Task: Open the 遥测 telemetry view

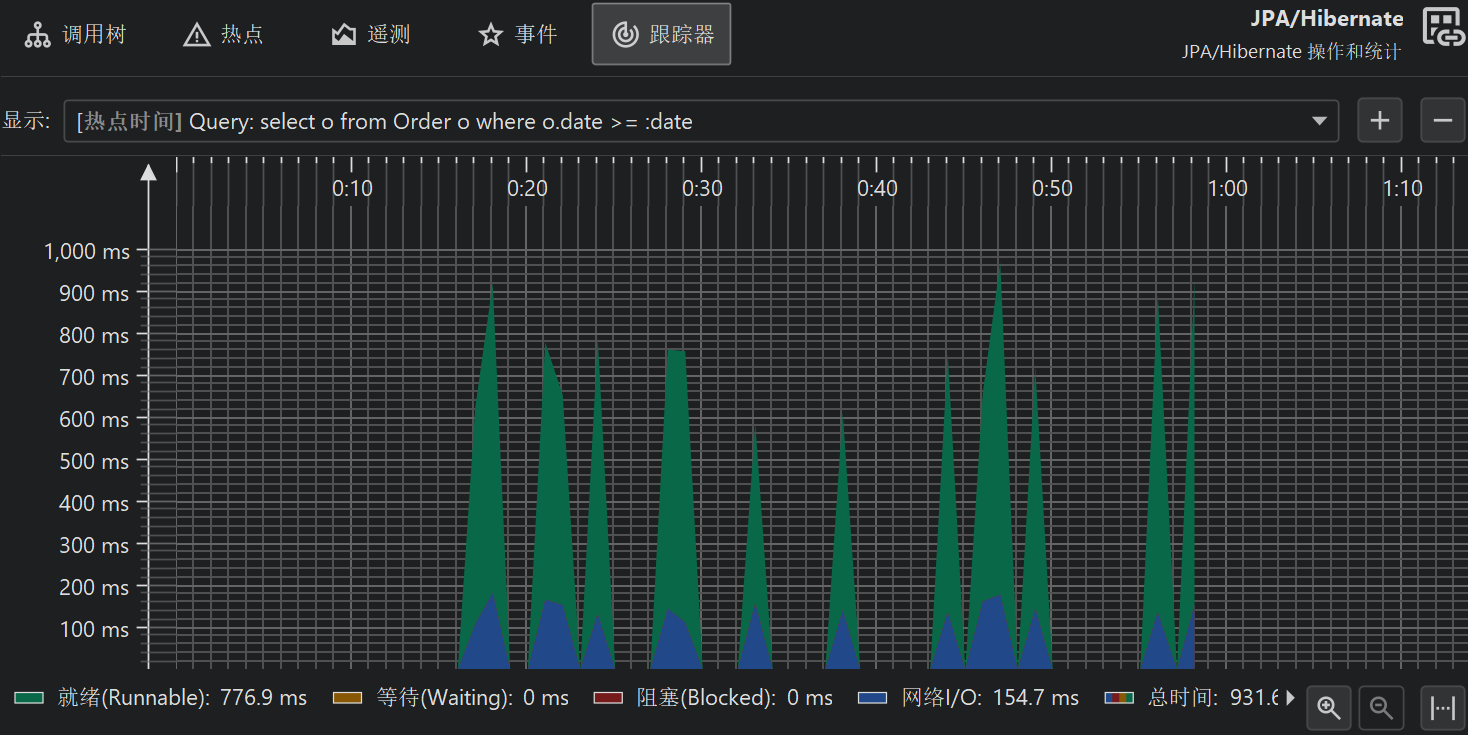Action: point(371,35)
